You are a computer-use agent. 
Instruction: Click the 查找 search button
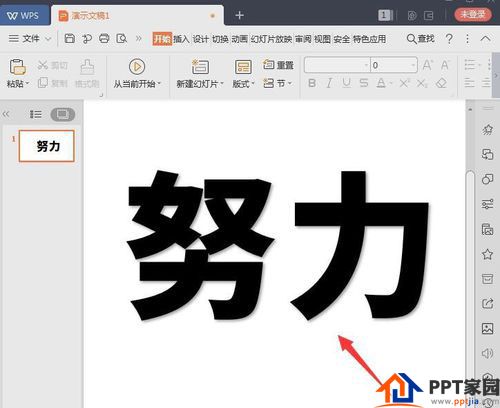(x=421, y=39)
